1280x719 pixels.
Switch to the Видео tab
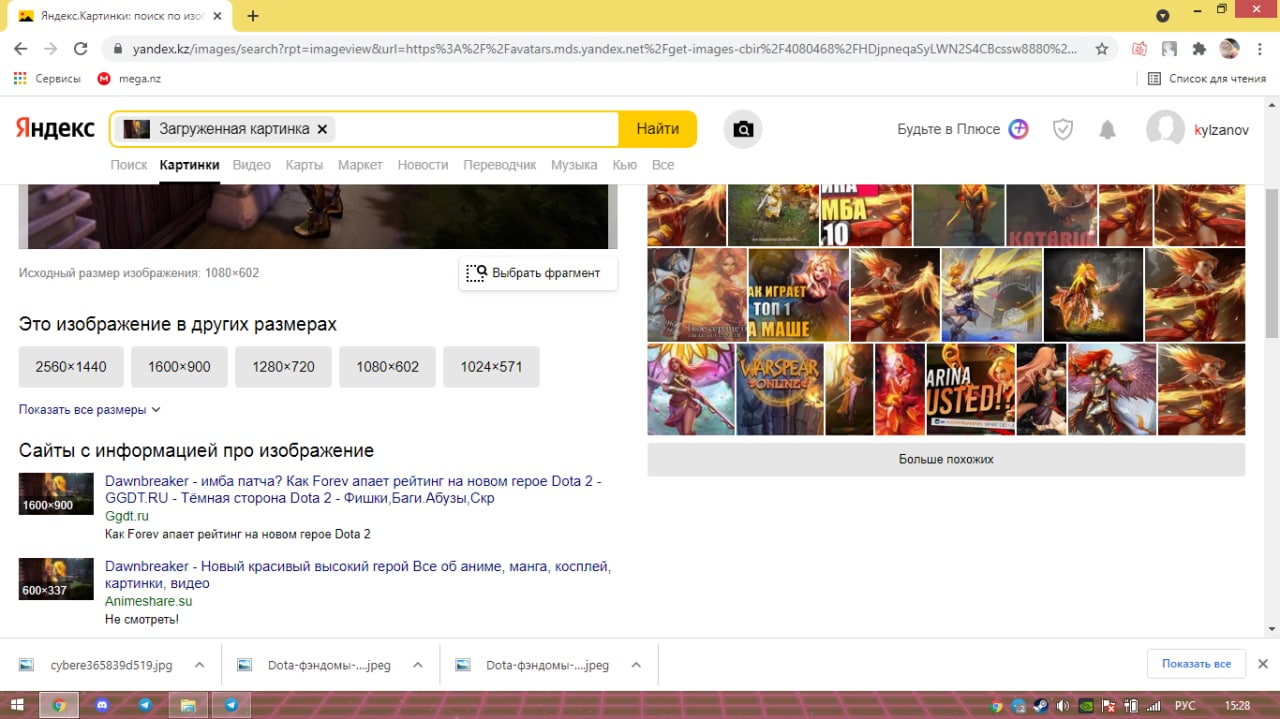(x=251, y=165)
